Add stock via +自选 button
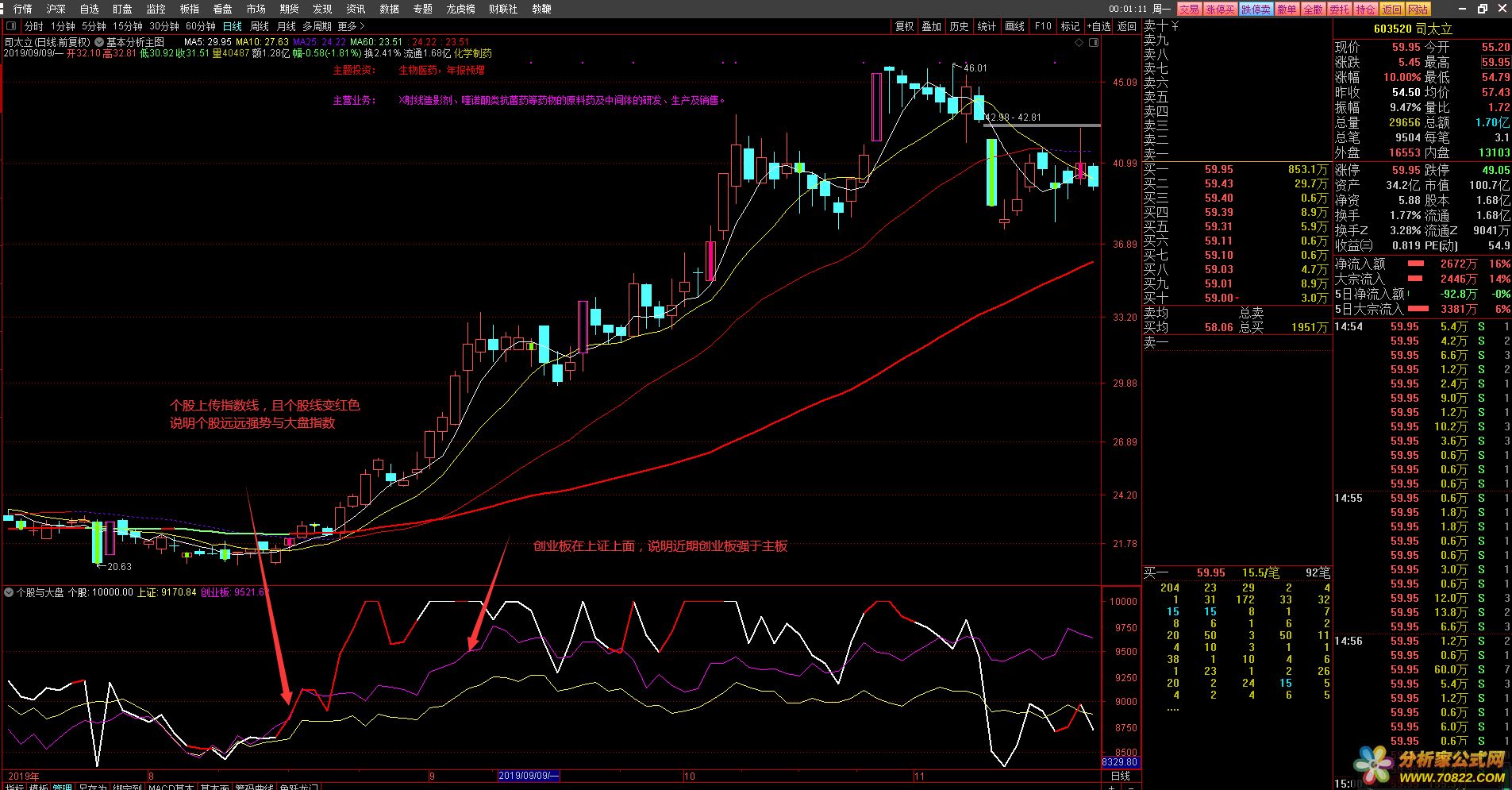 click(1098, 26)
